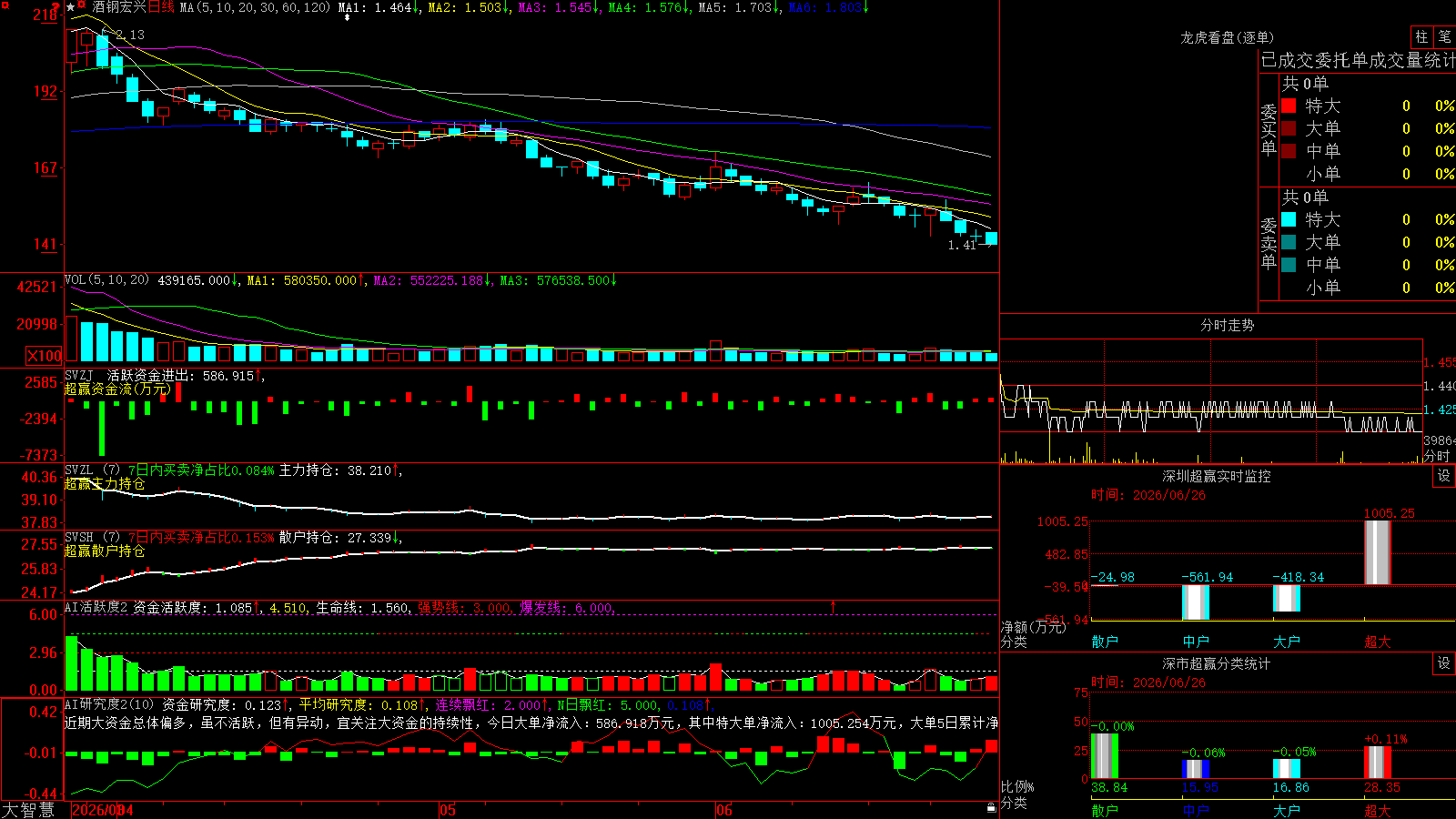Click 超大 category label in 深圳超赢实时监控

tap(1378, 642)
